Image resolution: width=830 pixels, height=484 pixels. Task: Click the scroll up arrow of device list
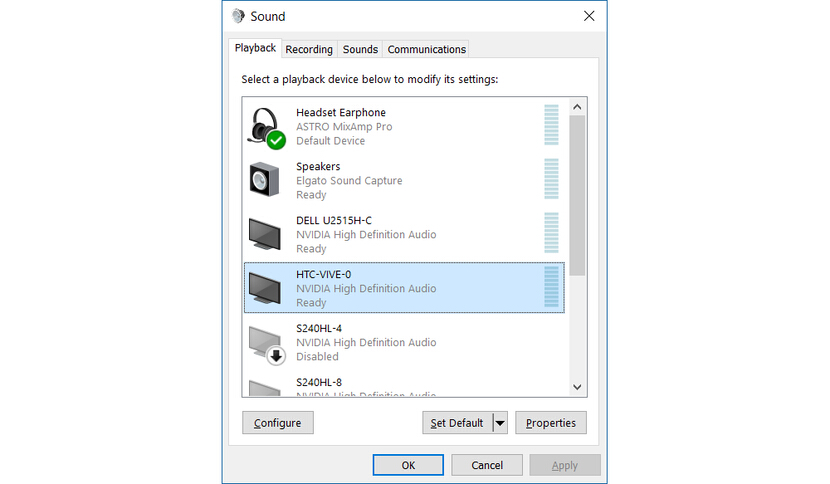point(577,107)
